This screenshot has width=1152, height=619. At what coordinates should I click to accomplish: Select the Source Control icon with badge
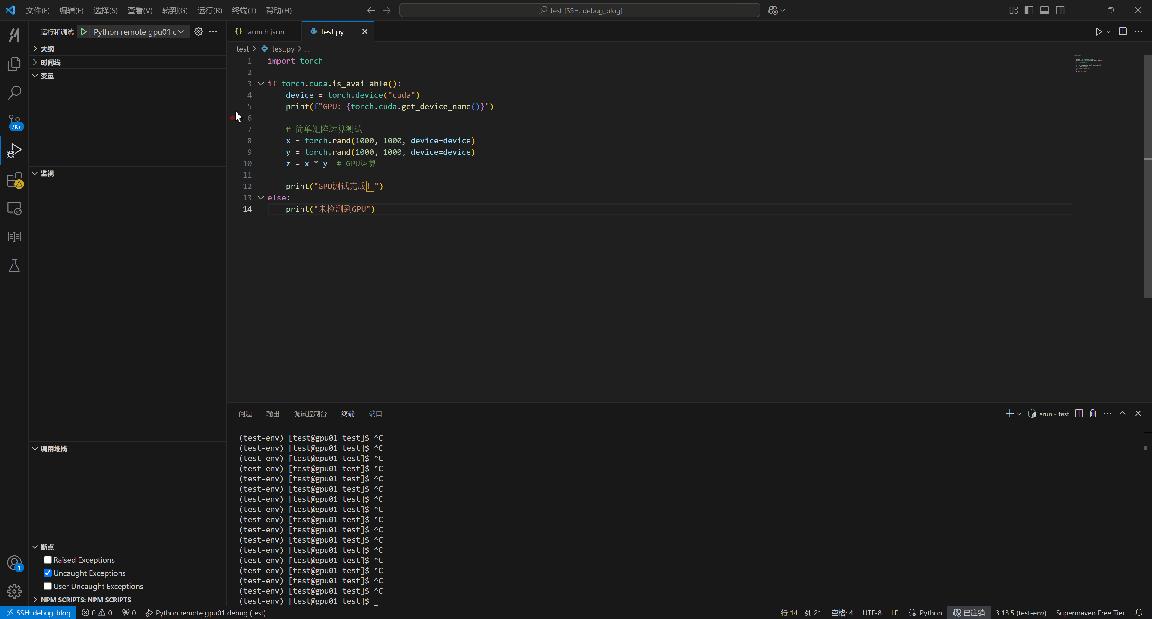pyautogui.click(x=14, y=121)
